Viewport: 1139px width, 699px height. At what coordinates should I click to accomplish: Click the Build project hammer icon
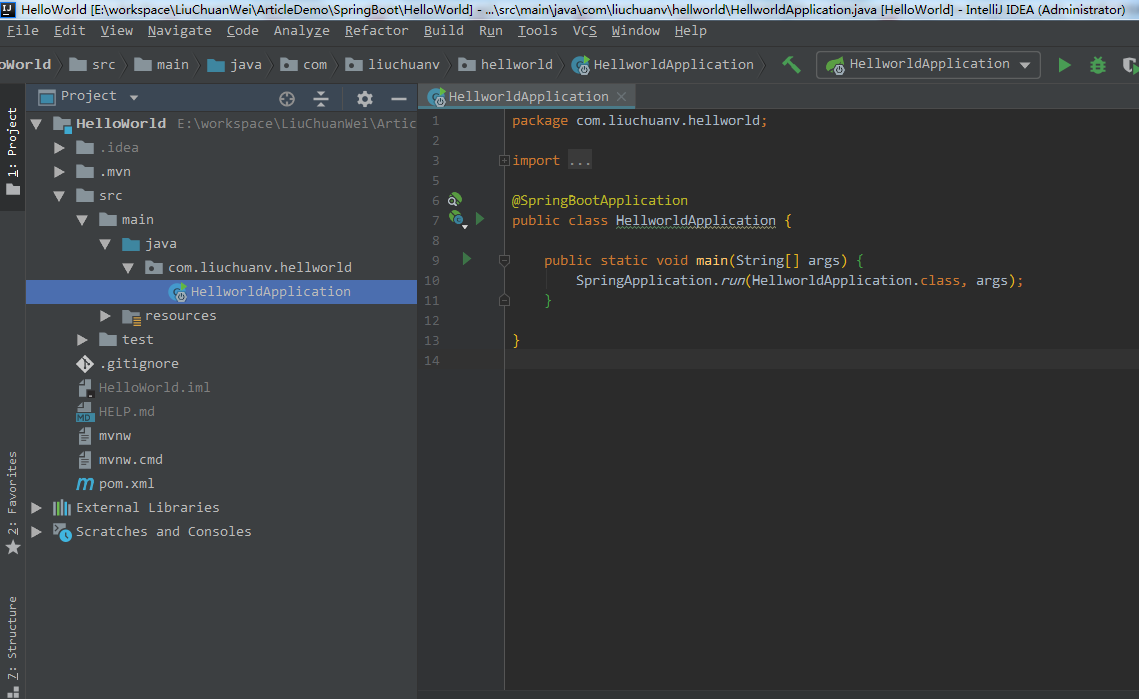791,65
